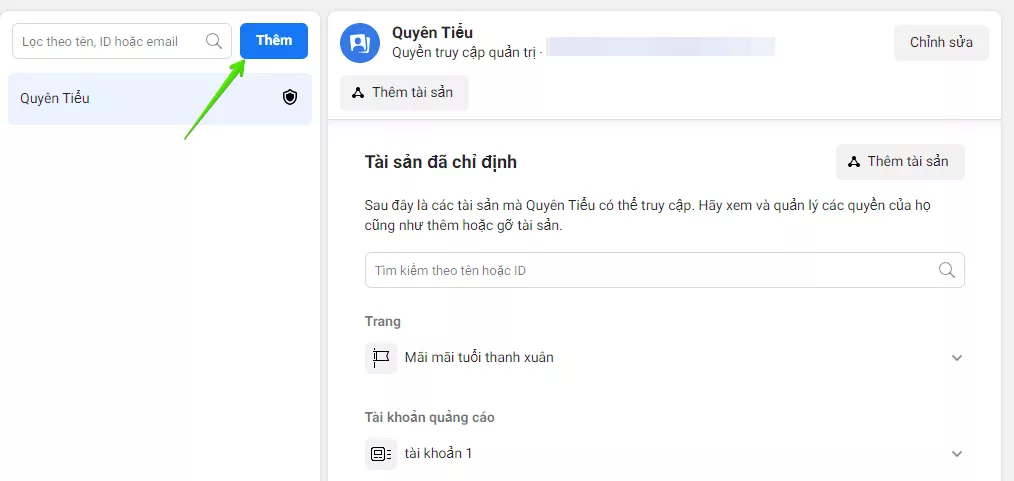Click the magnifier icon in the name filter box

coord(214,41)
